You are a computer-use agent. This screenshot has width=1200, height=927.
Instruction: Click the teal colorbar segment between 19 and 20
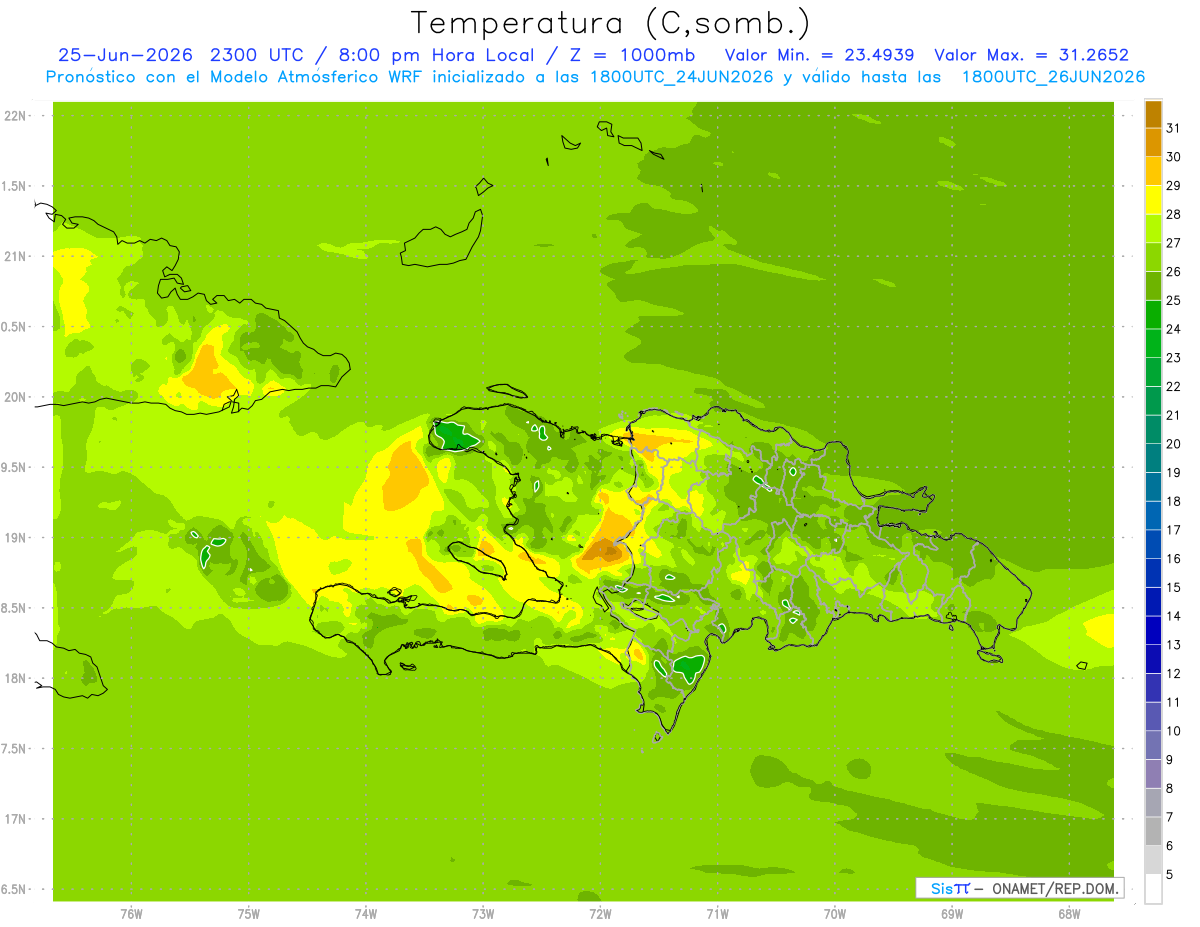1153,459
